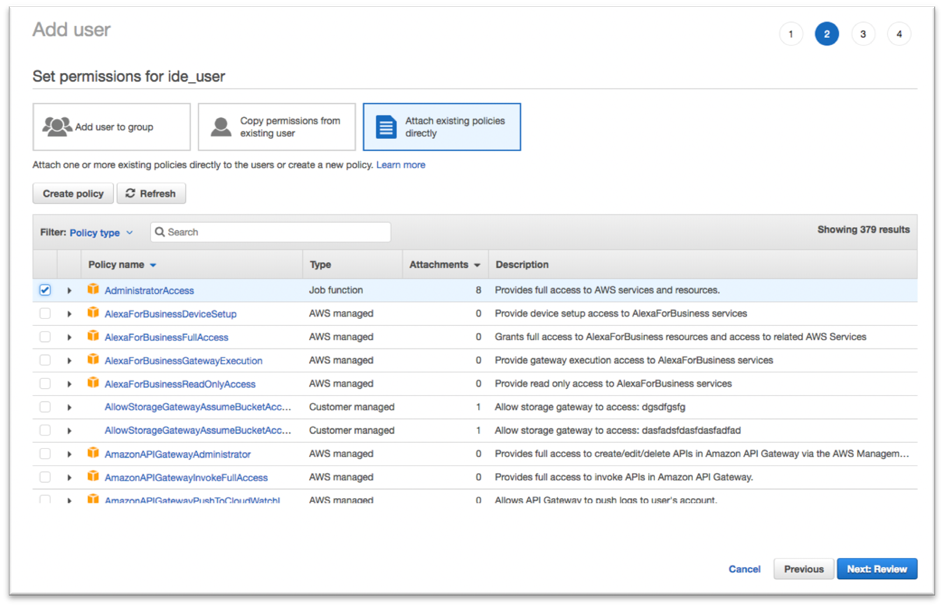Check the dgsdfgsfg storage gateway policy checkbox

pyautogui.click(x=45, y=407)
